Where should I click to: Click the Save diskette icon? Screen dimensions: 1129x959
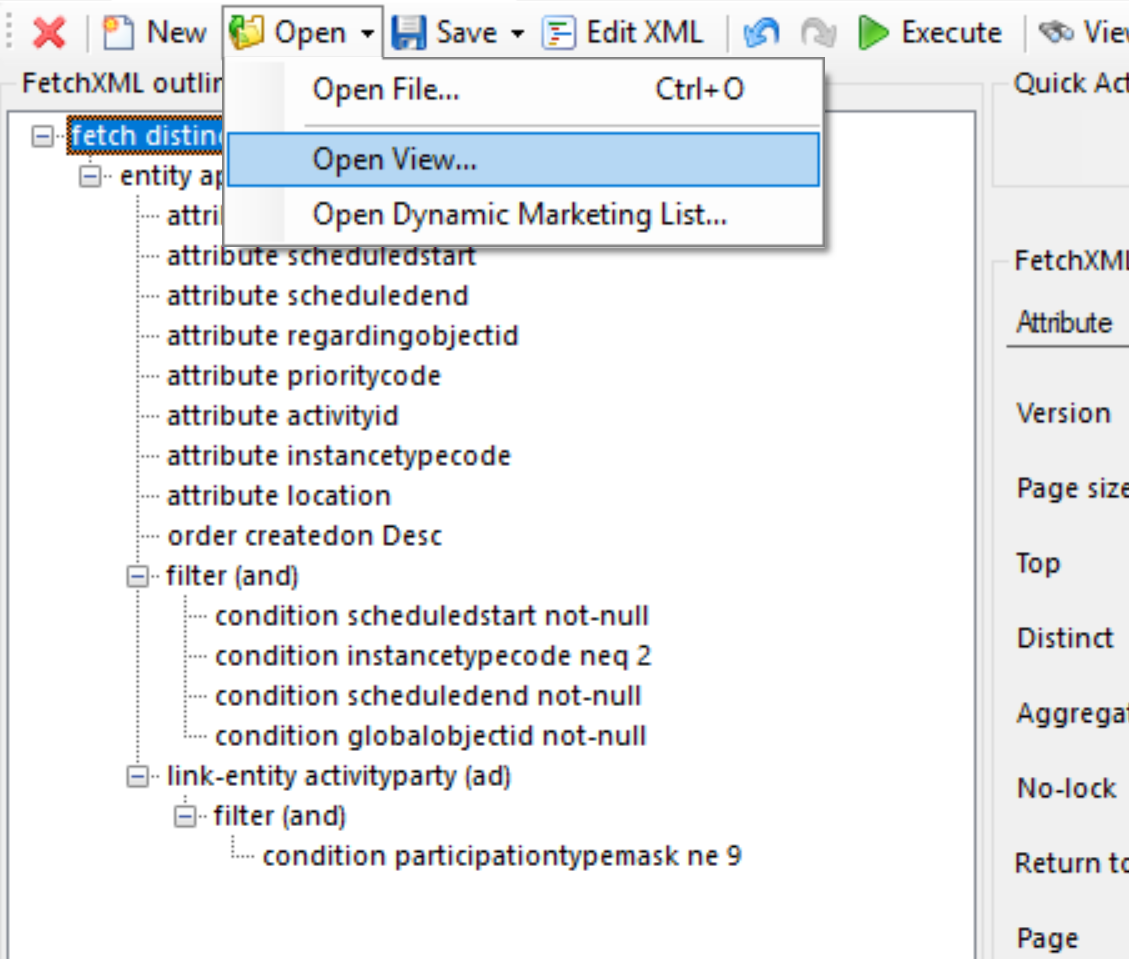click(x=410, y=30)
